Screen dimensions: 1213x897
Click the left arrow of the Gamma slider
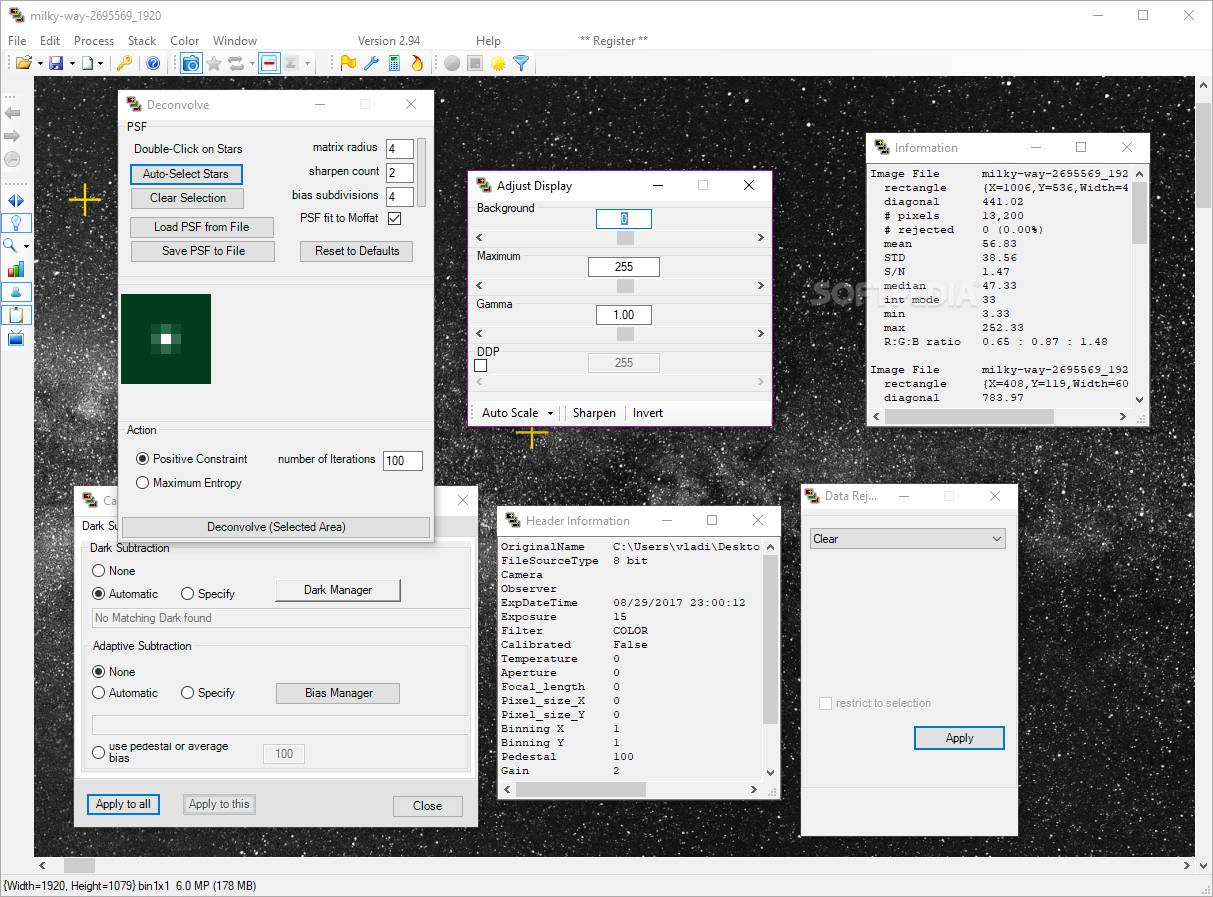(x=479, y=334)
